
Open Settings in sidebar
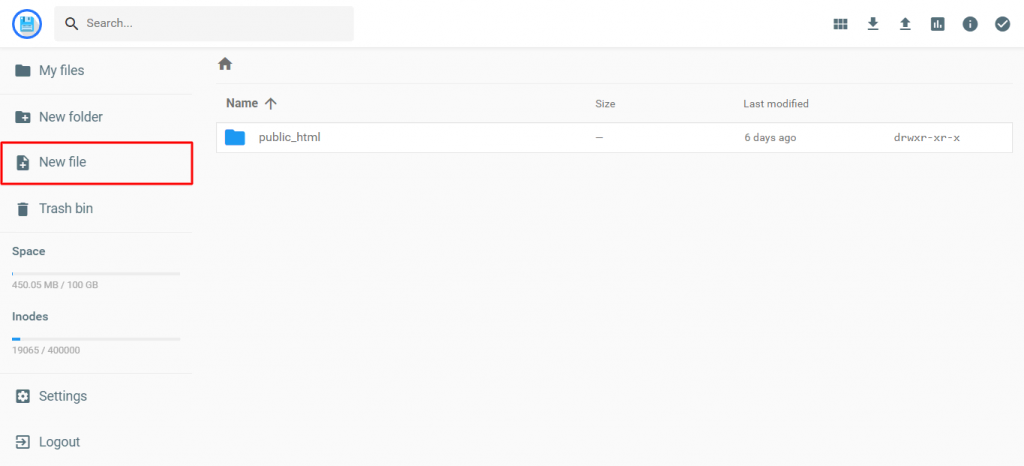coord(62,396)
